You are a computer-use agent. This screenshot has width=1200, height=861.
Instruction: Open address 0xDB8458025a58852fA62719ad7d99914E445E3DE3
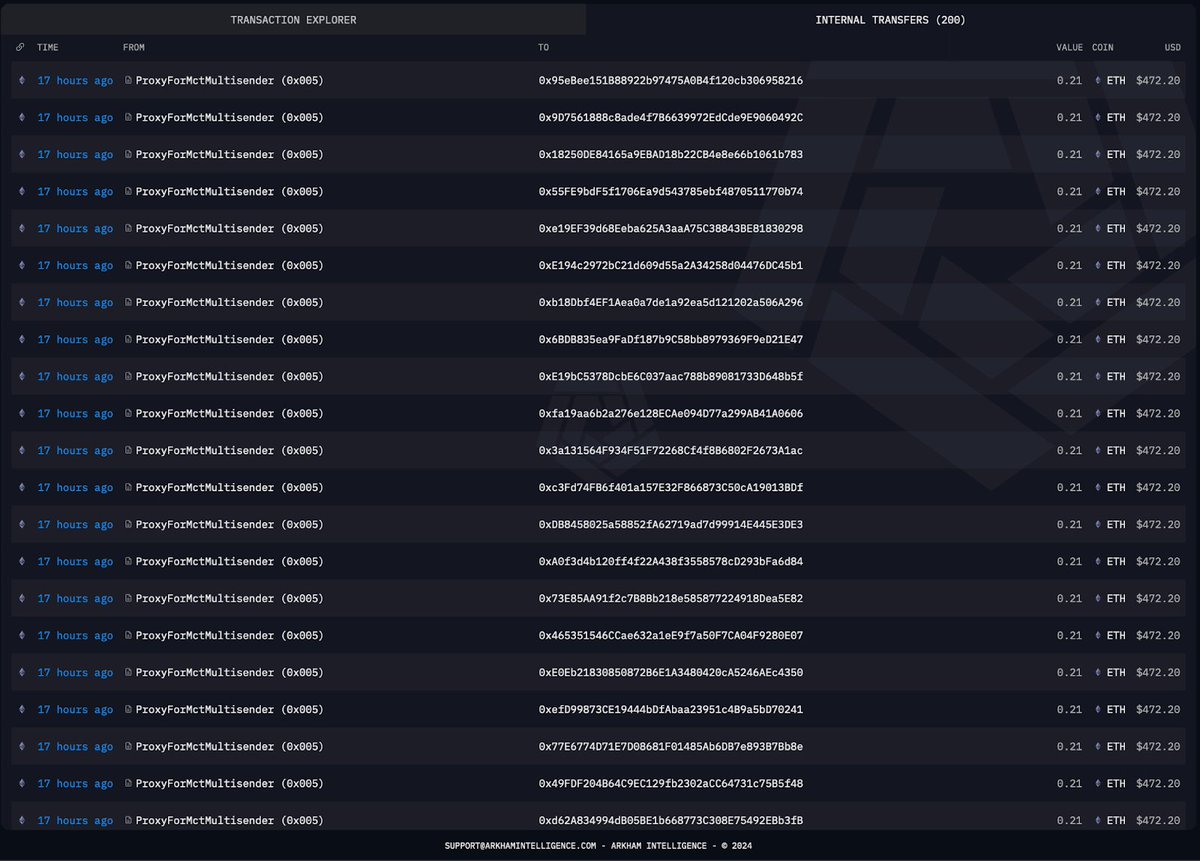pyautogui.click(x=670, y=525)
